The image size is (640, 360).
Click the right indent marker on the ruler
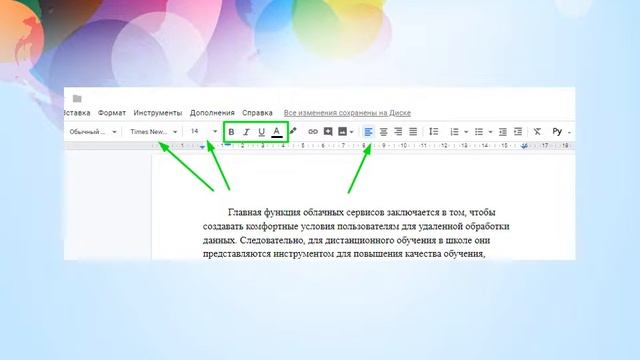(524, 146)
